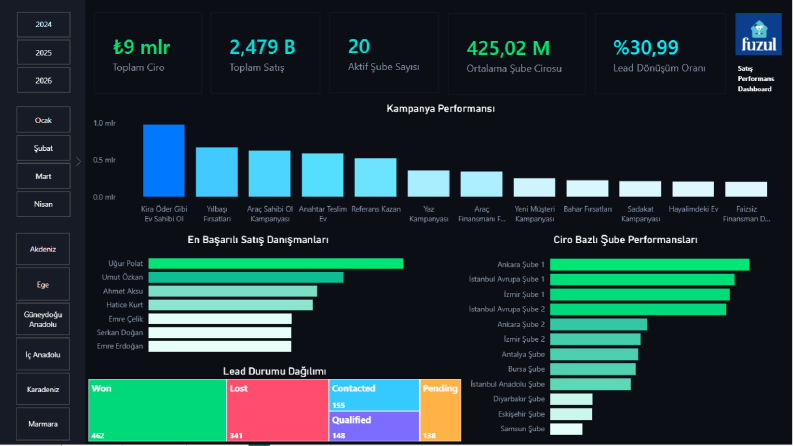Click the Lead Durumu Dağılımı title
Viewport: 793px width, 446px height.
coord(275,371)
